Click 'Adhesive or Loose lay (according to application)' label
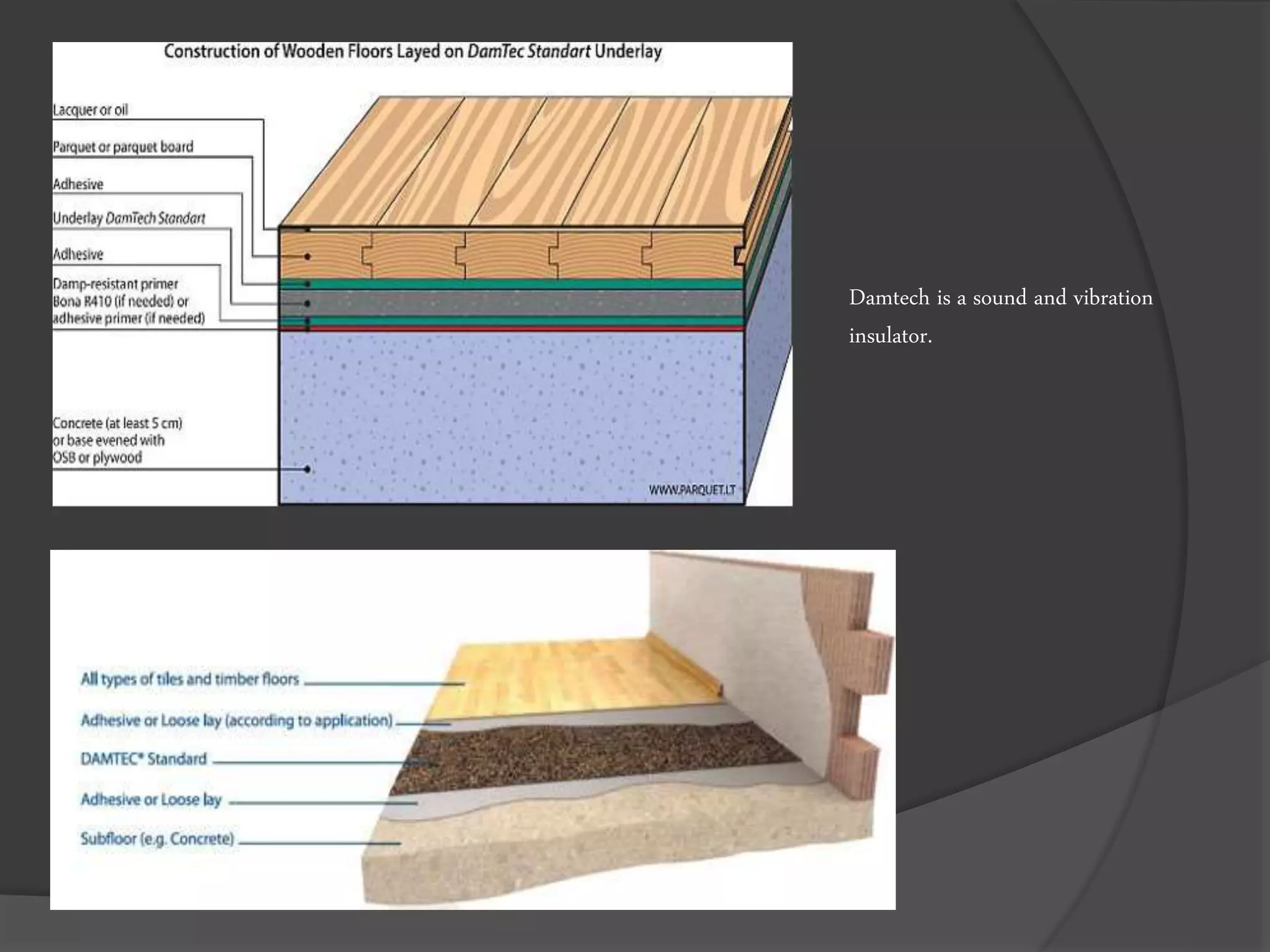The image size is (1270, 952). click(237, 720)
